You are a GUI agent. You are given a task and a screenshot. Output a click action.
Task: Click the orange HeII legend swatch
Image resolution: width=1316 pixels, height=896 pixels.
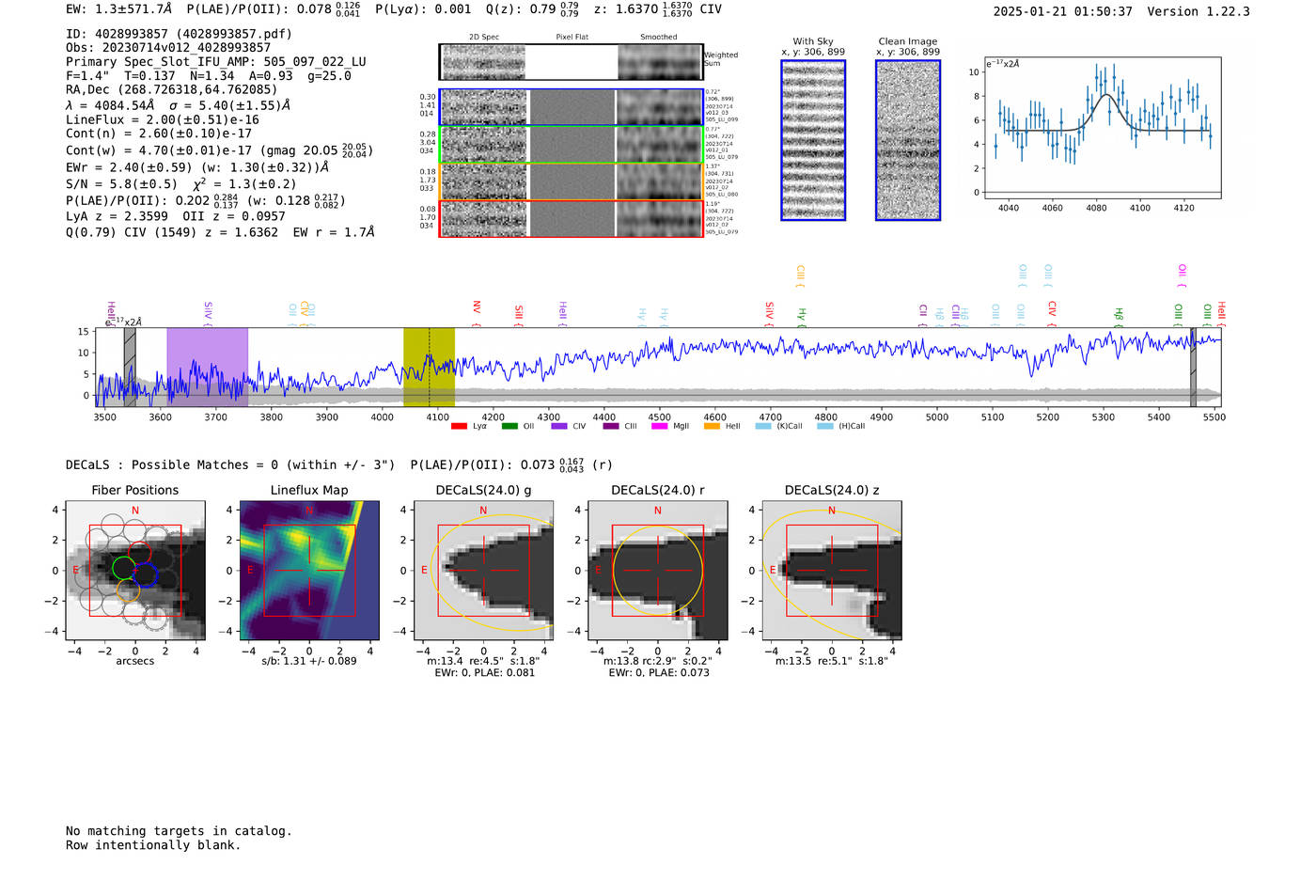[712, 426]
